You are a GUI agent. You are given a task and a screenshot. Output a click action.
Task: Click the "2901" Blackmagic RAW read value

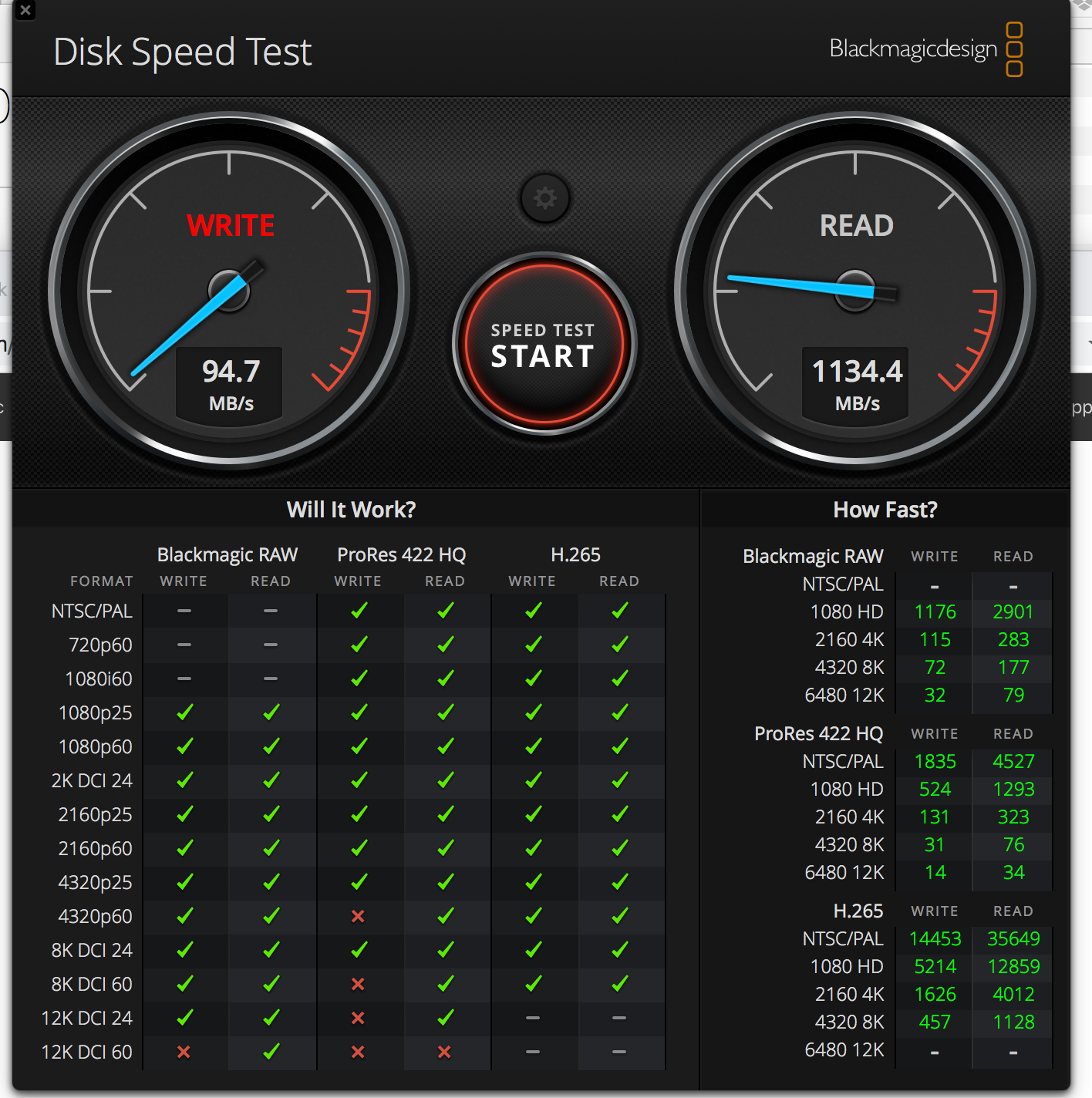(x=1013, y=612)
